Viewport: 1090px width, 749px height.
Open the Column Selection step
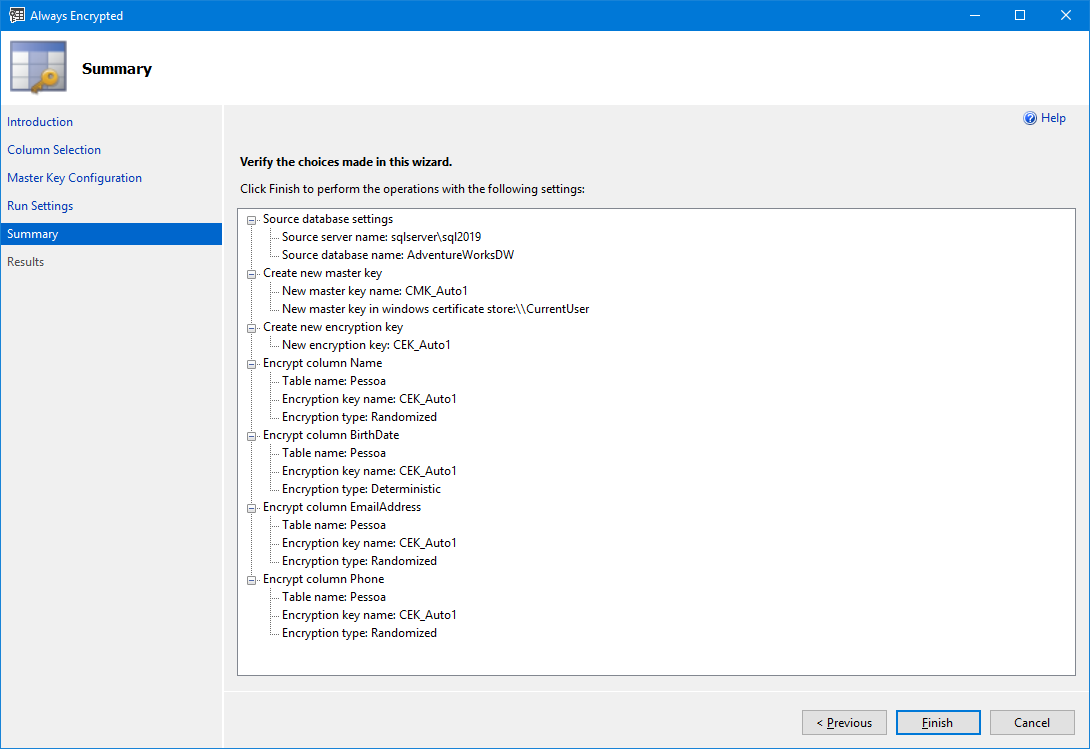54,150
